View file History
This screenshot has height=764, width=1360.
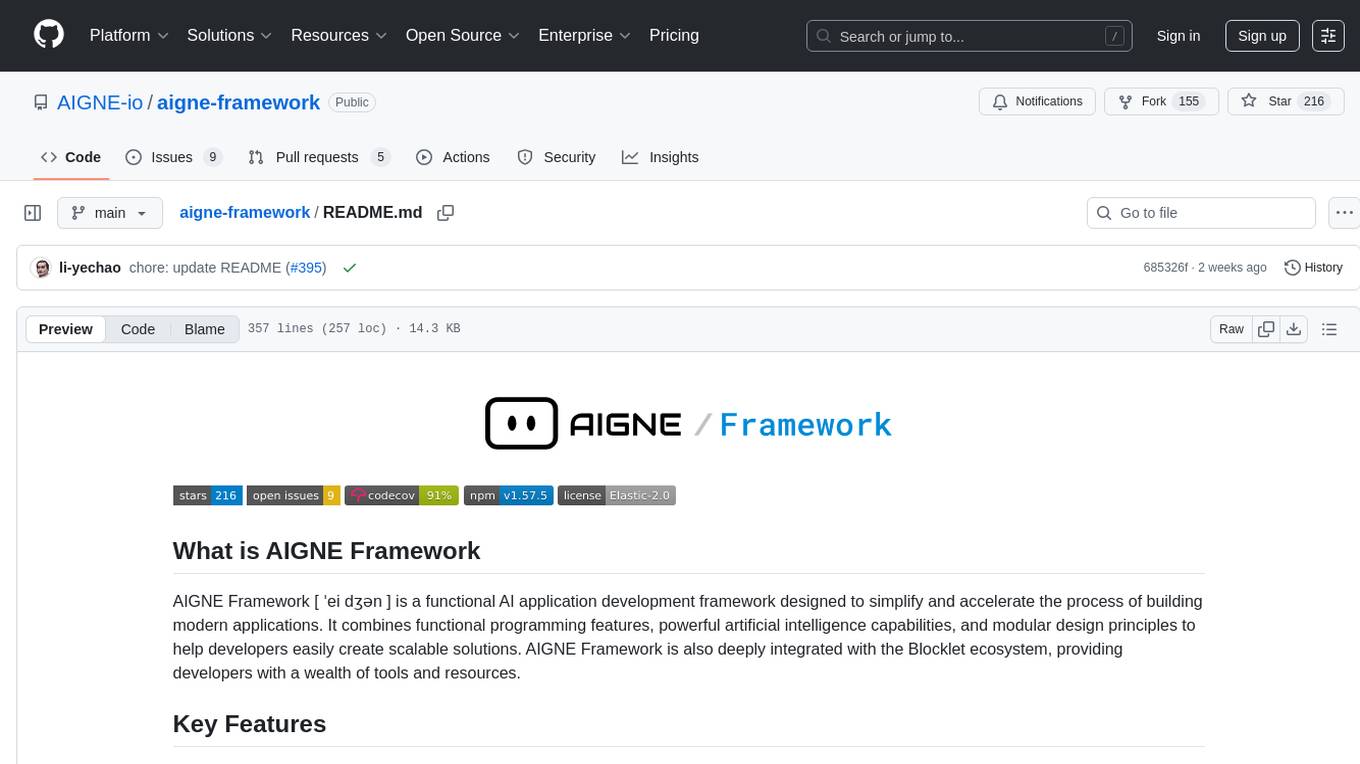point(1313,268)
